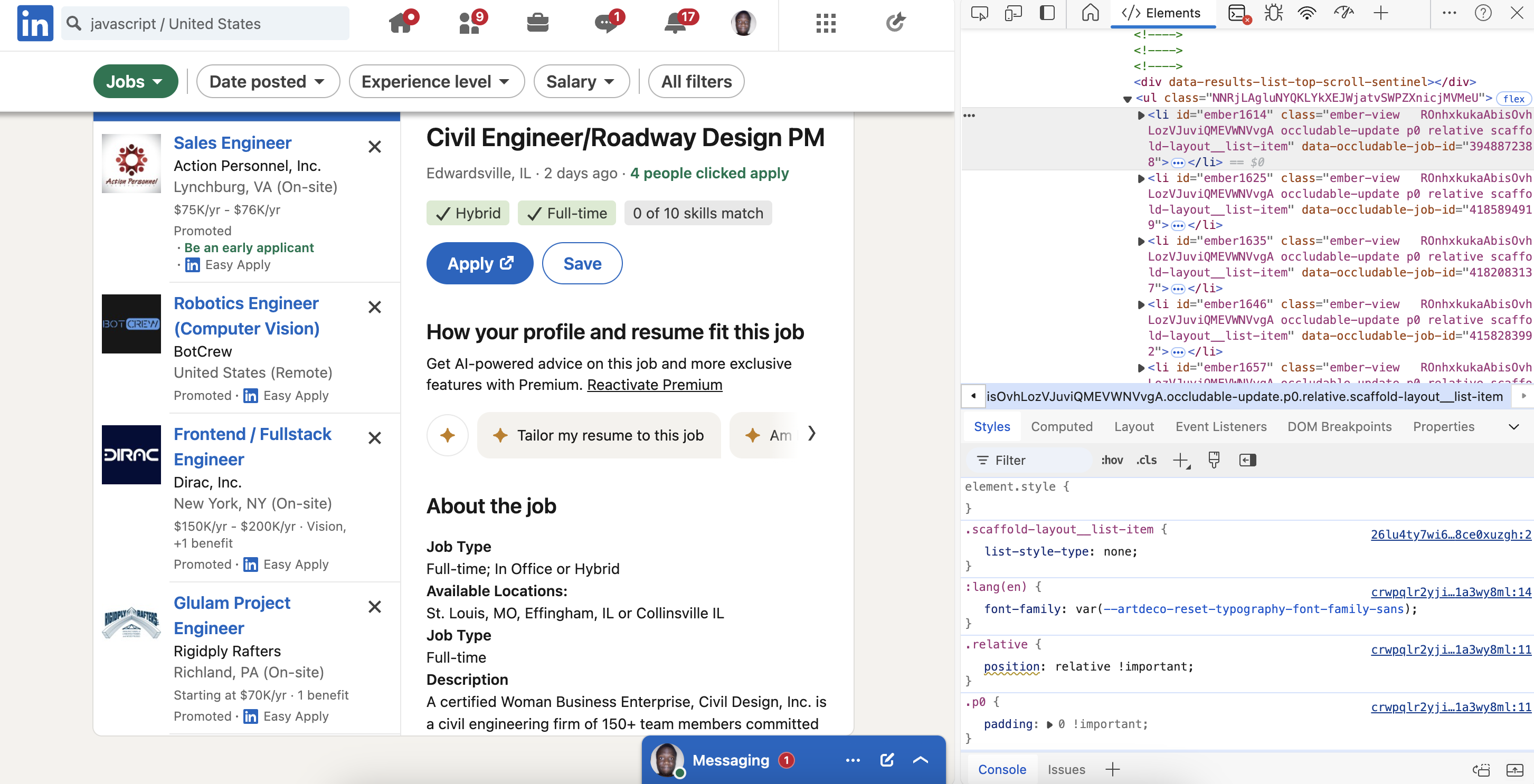Open the LinkedIn home logo

(x=35, y=23)
